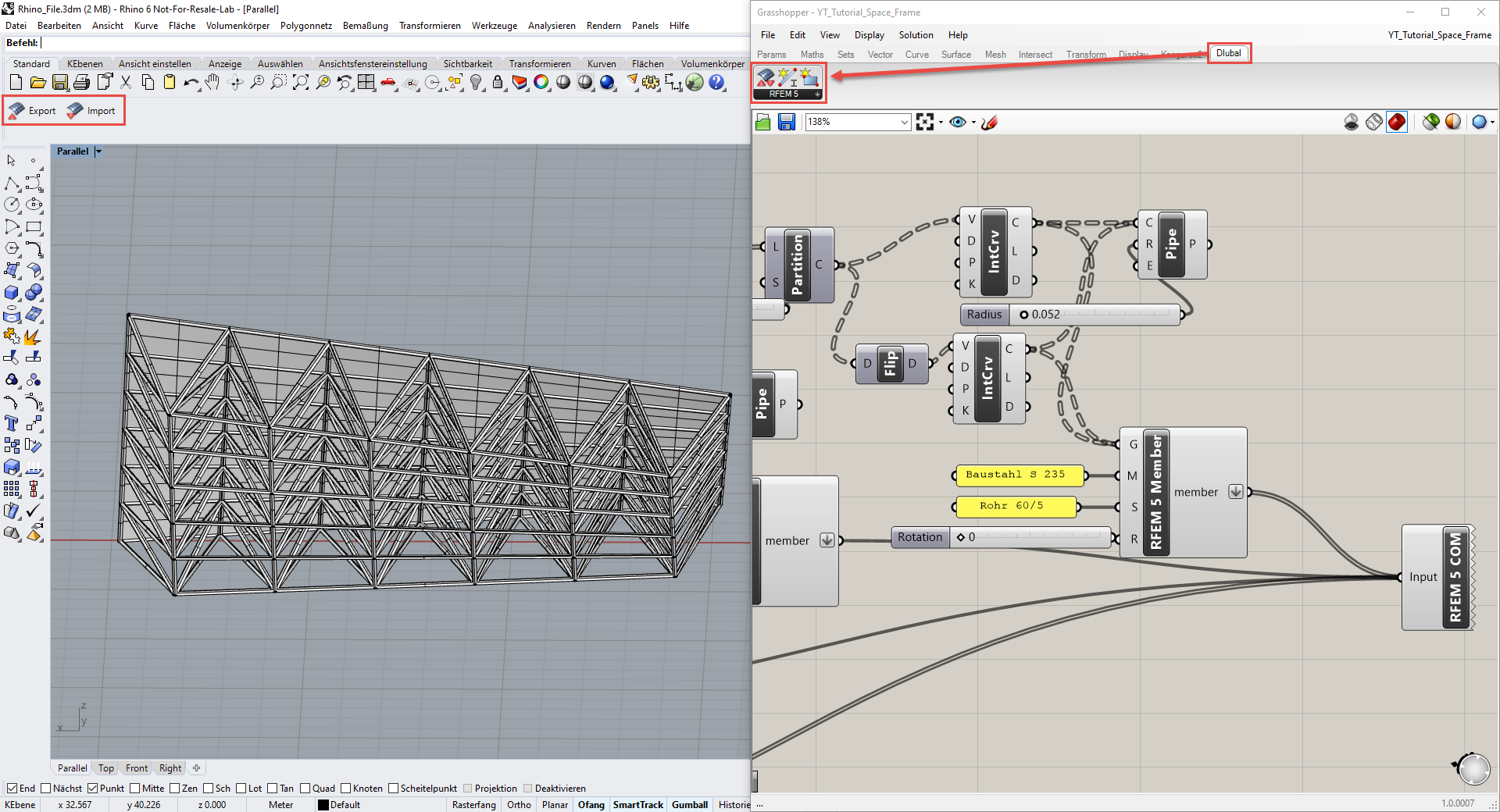Enable the Mitte object snap checkbox
The height and width of the screenshot is (812, 1500).
tap(135, 789)
